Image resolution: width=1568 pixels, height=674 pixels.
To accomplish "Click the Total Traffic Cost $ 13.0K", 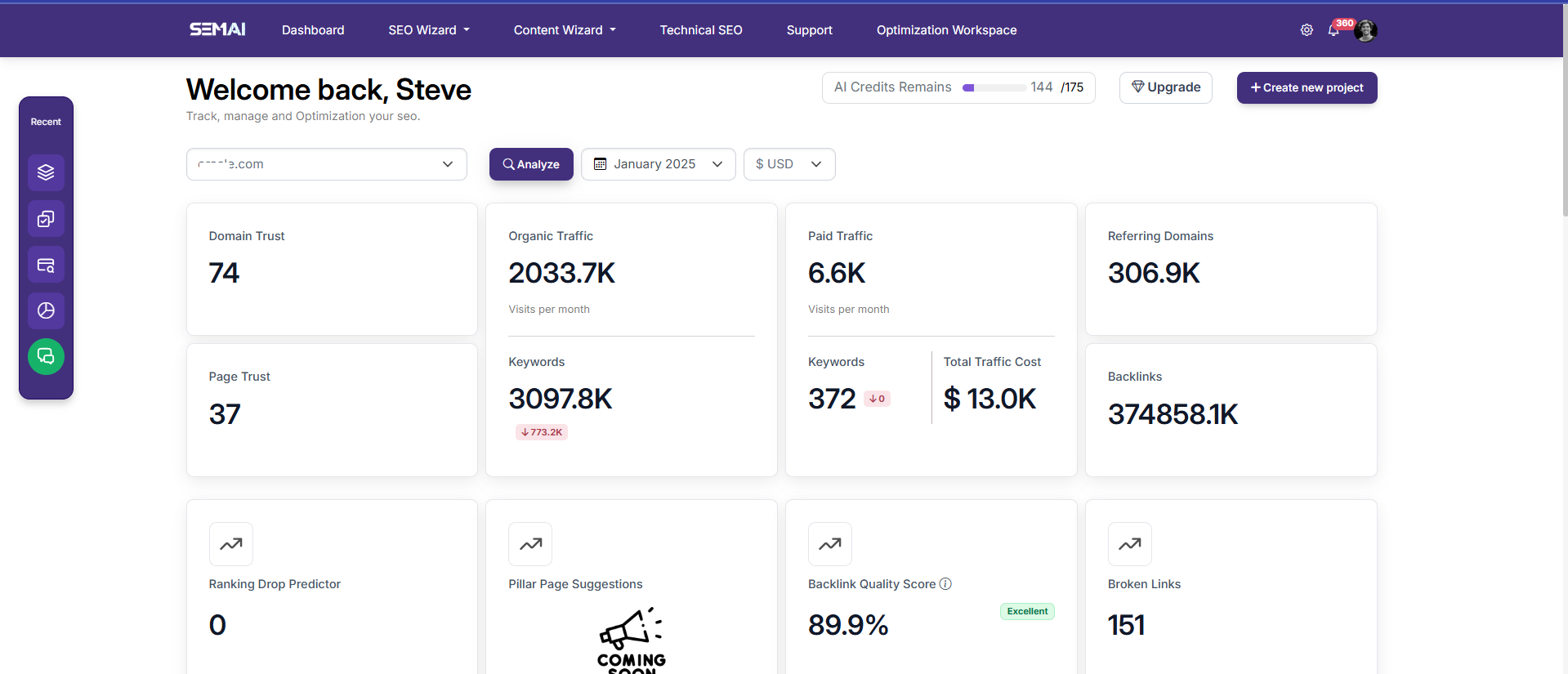I will click(989, 399).
